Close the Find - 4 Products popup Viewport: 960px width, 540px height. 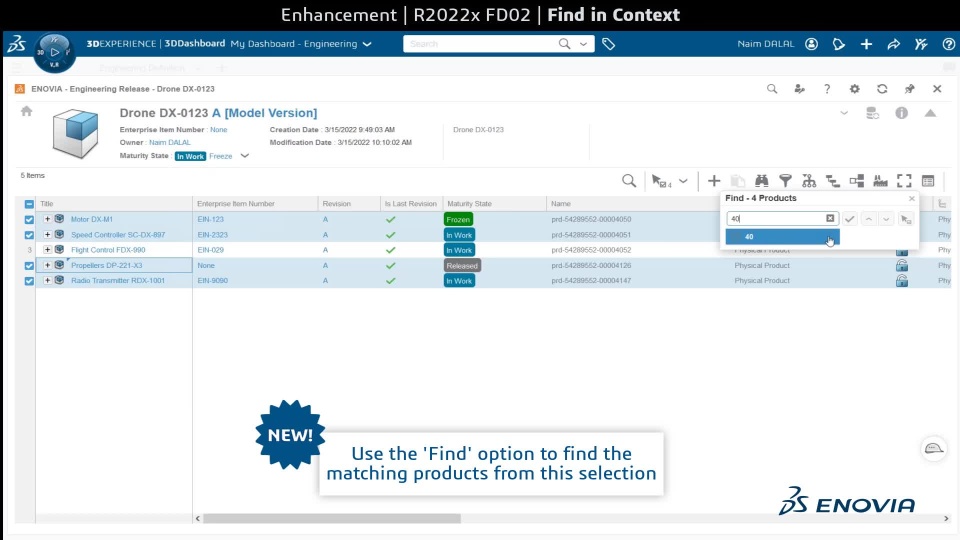[912, 198]
